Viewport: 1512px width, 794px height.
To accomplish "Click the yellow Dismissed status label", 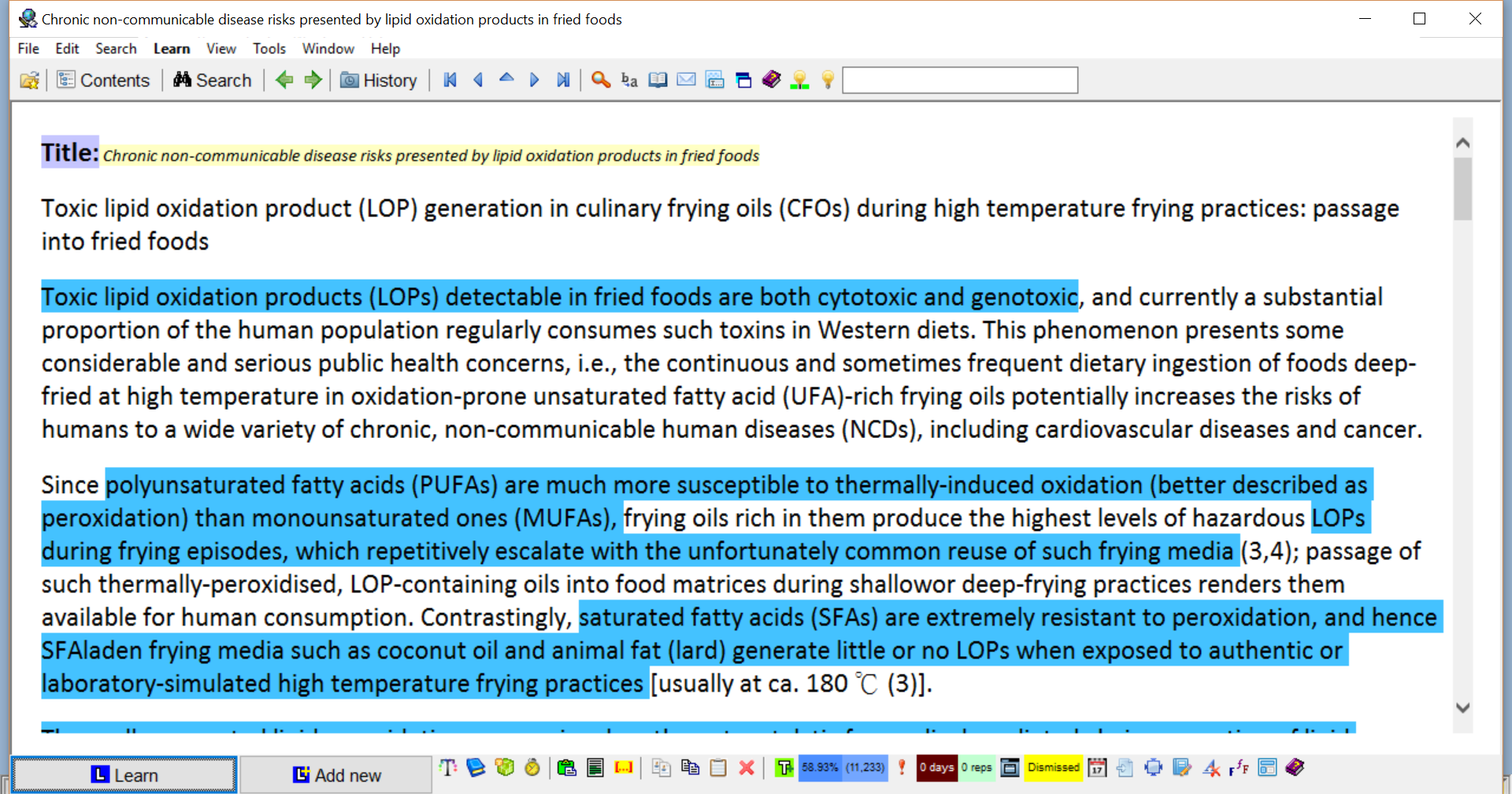I will click(x=1054, y=767).
